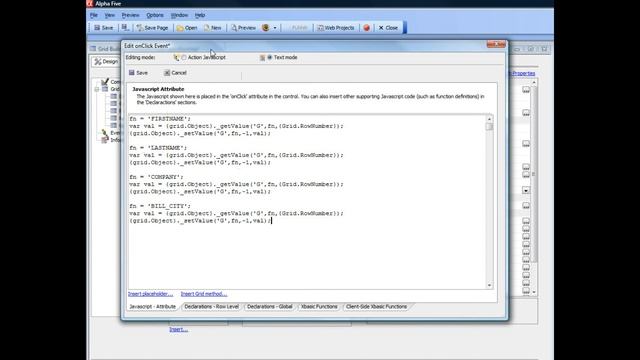This screenshot has width=640, height=360.
Task: Click the Eve... tree node icon
Action: pyautogui.click(x=105, y=133)
